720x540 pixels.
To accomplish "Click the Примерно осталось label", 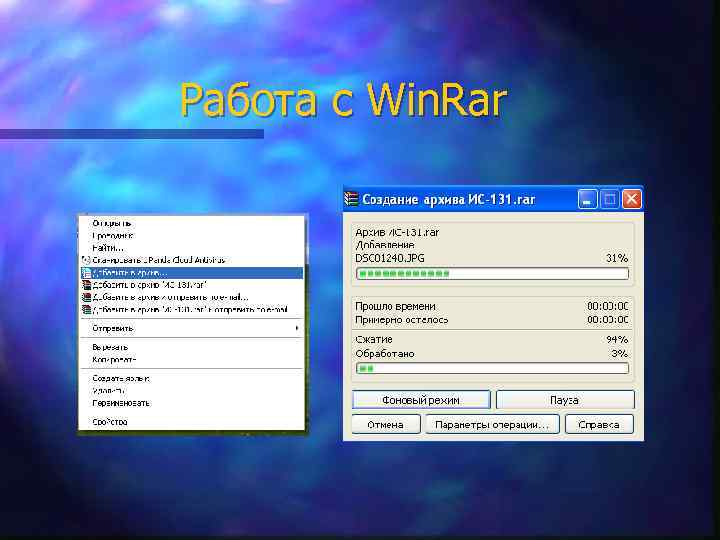I will (402, 320).
